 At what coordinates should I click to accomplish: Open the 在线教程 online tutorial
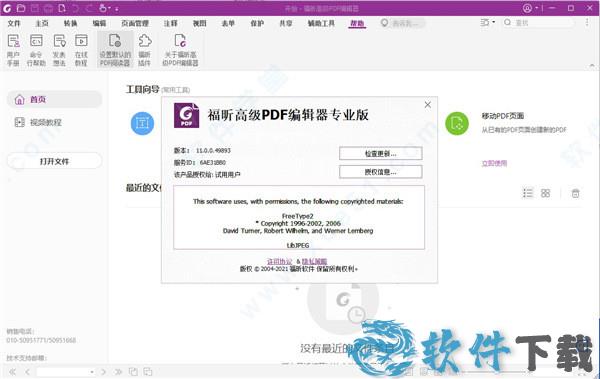pyautogui.click(x=81, y=50)
